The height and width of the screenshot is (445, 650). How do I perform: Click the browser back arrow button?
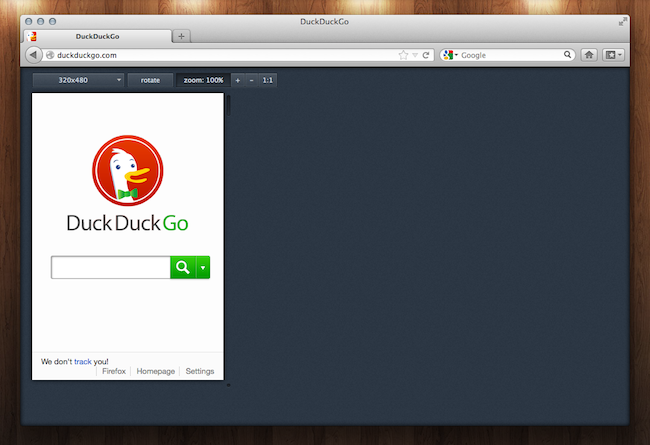point(33,55)
